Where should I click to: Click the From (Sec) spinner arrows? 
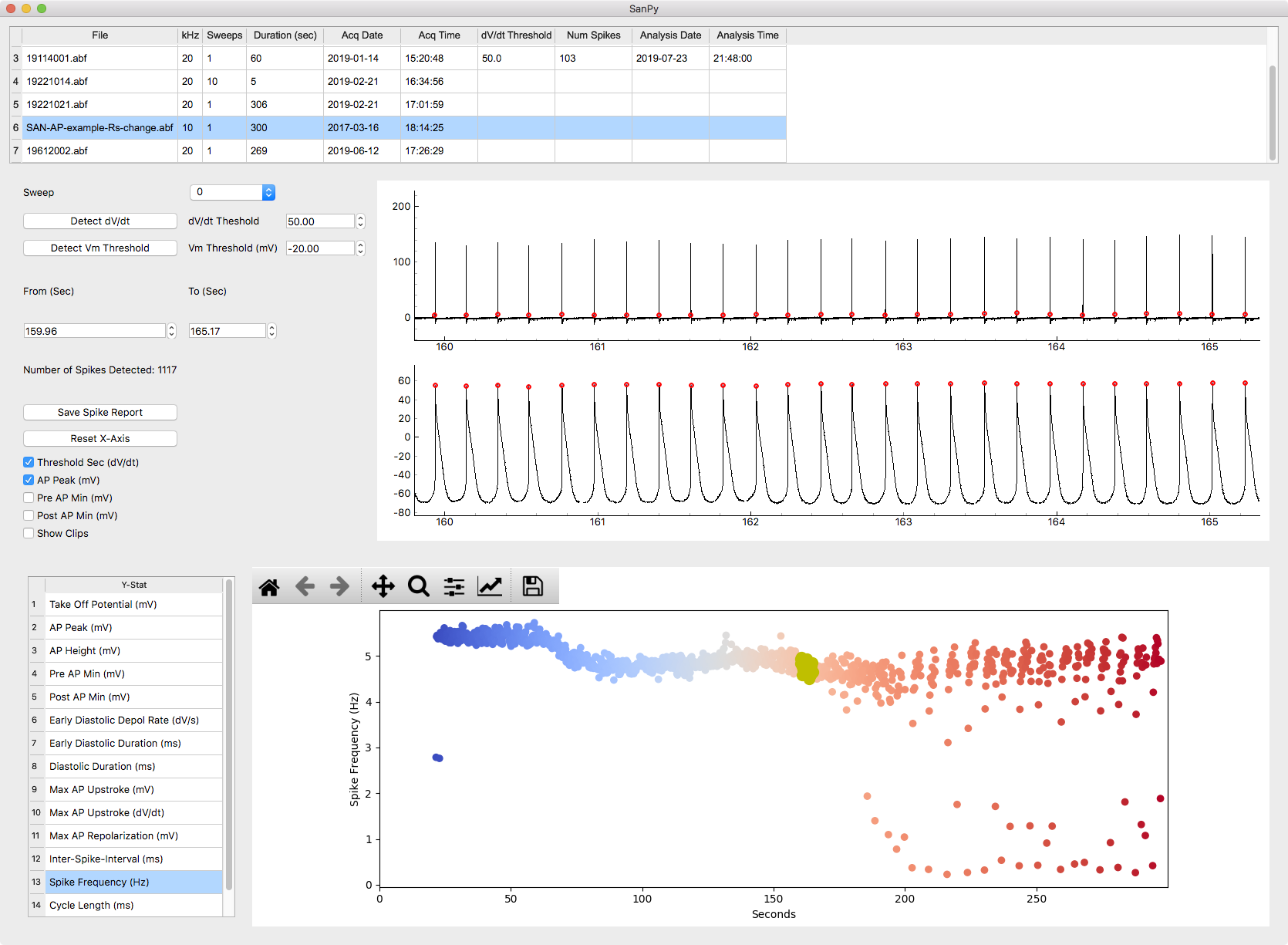click(x=171, y=331)
